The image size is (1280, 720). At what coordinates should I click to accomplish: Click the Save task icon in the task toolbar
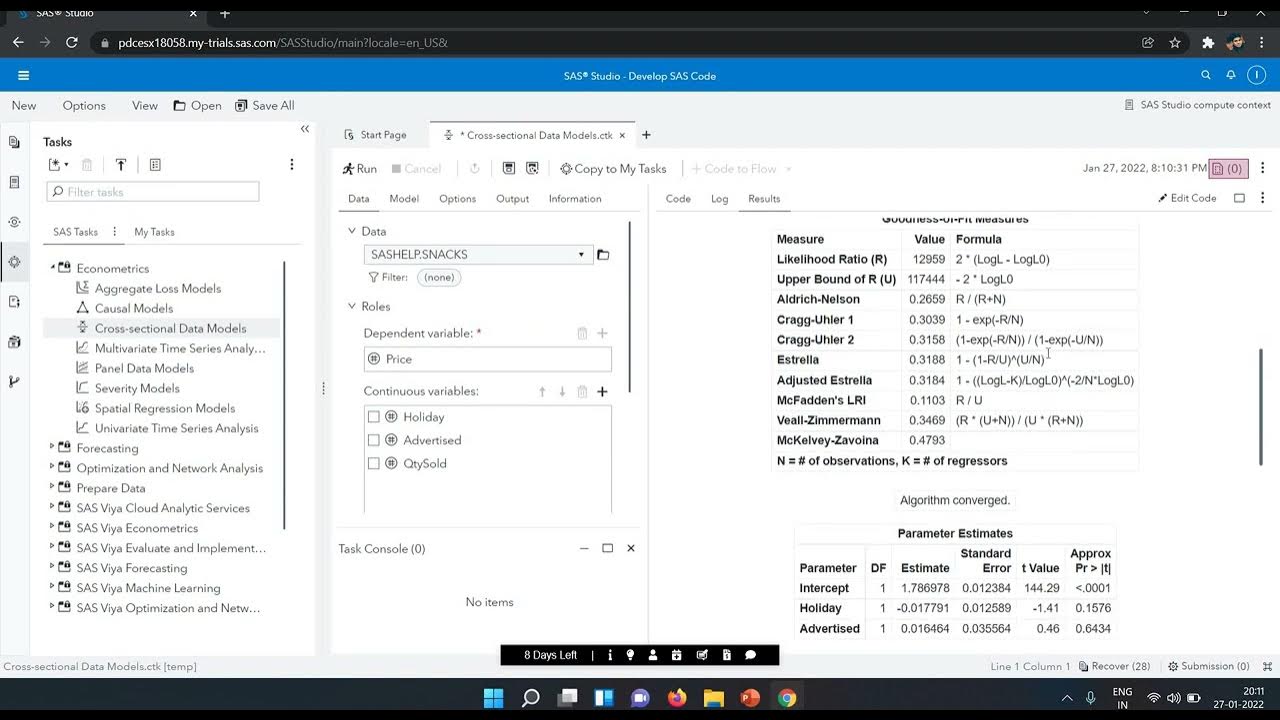pos(509,169)
